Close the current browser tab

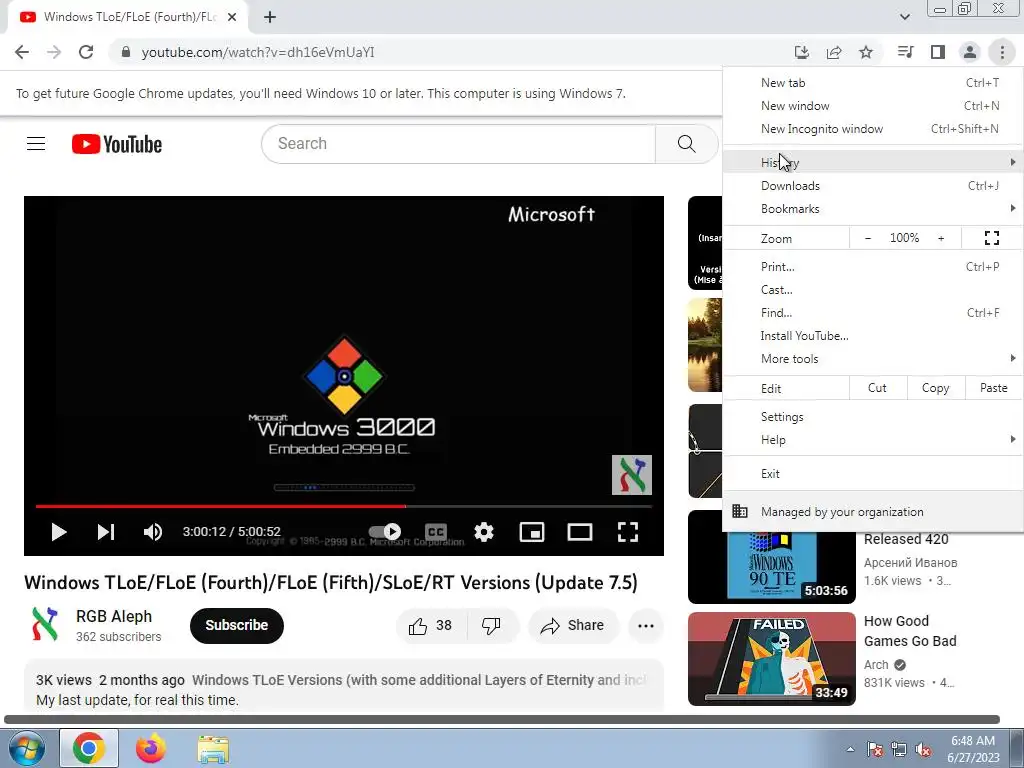coord(232,17)
